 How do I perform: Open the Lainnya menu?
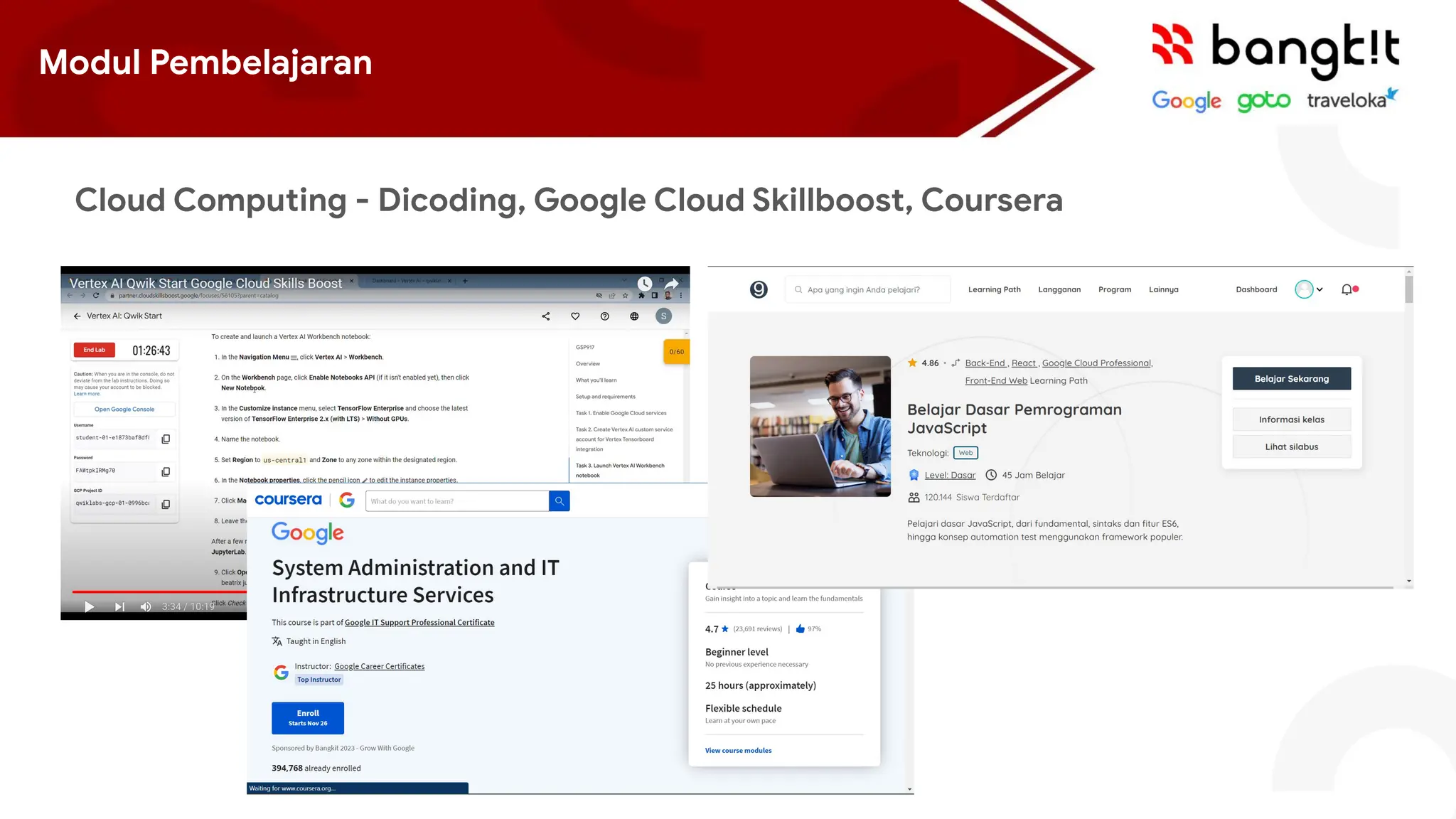(x=1163, y=289)
